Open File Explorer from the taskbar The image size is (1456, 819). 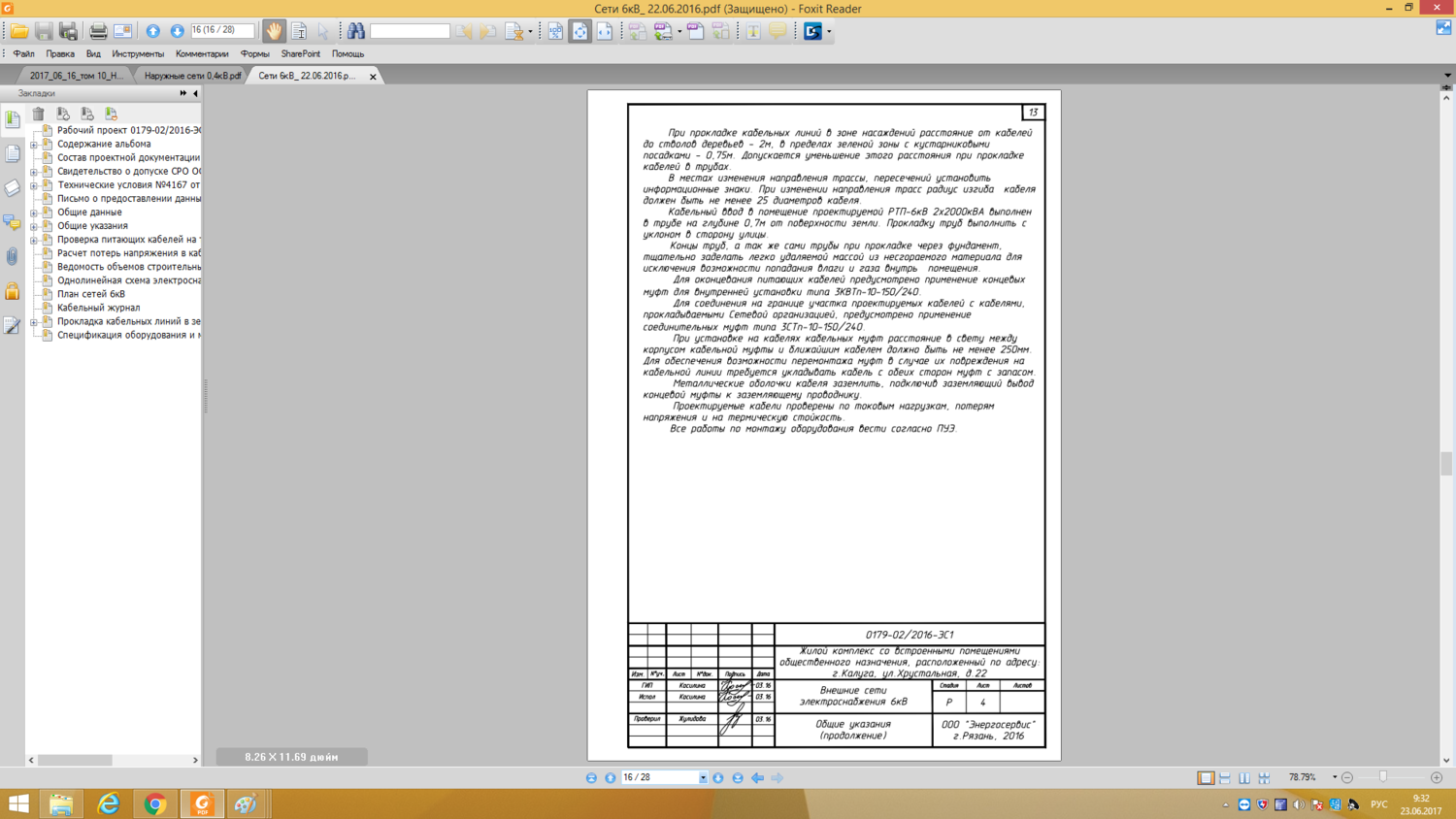[60, 803]
